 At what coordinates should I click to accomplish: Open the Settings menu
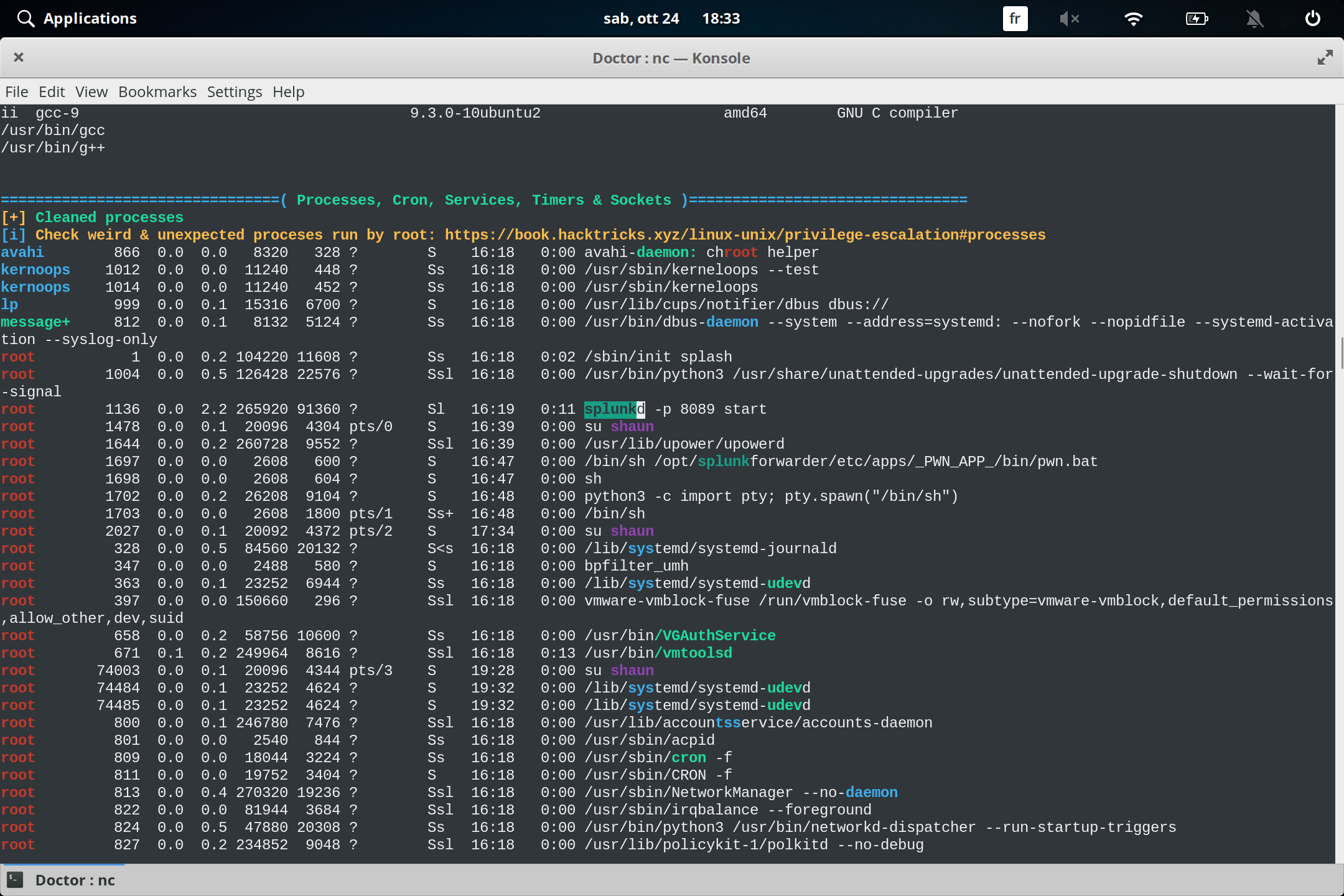234,91
